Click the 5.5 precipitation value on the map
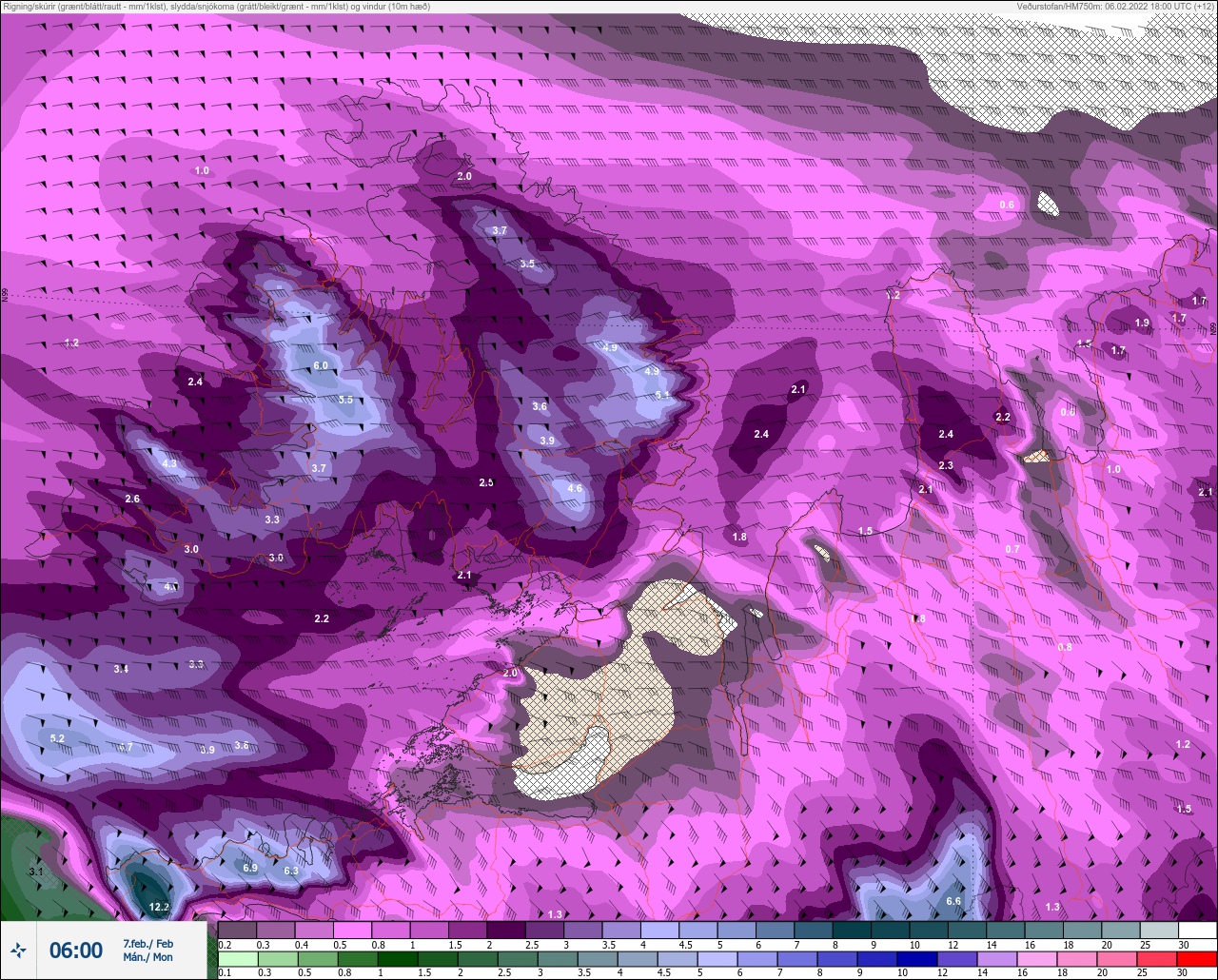The width and height of the screenshot is (1218, 980). tap(345, 400)
